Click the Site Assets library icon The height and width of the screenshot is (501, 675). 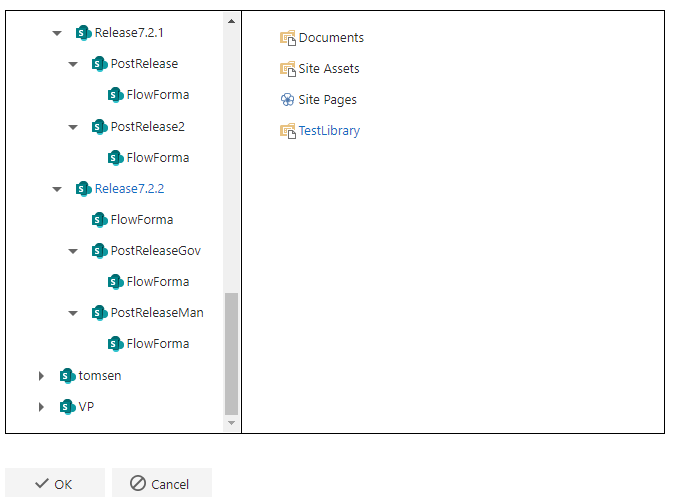click(x=288, y=69)
